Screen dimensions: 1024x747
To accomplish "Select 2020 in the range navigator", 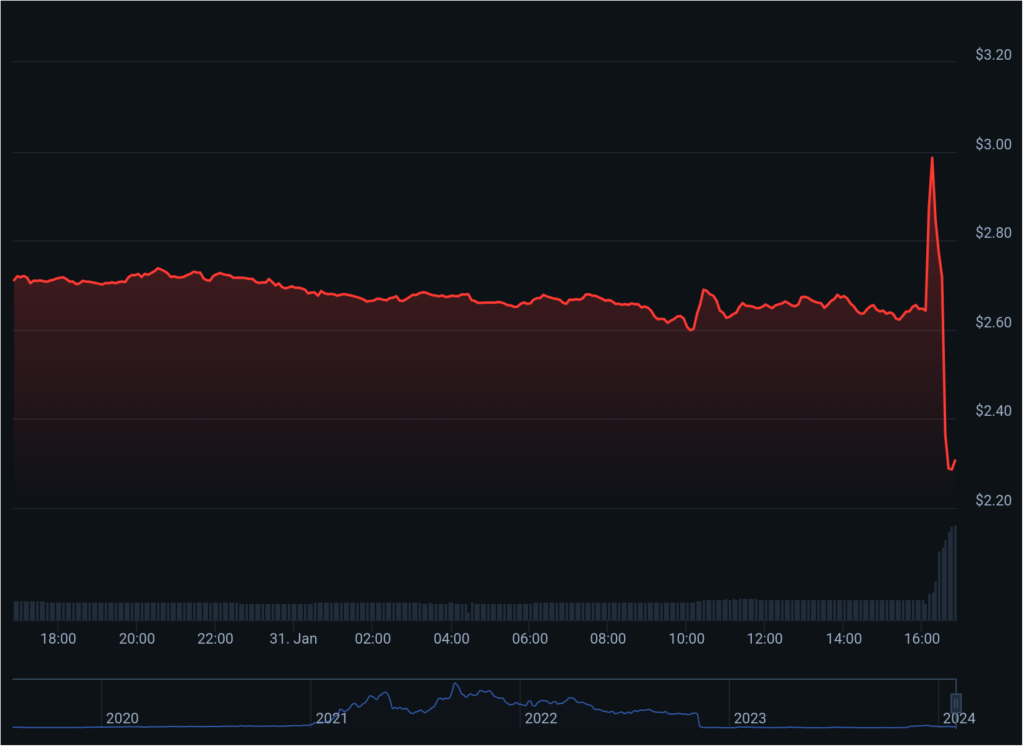I will (x=122, y=719).
